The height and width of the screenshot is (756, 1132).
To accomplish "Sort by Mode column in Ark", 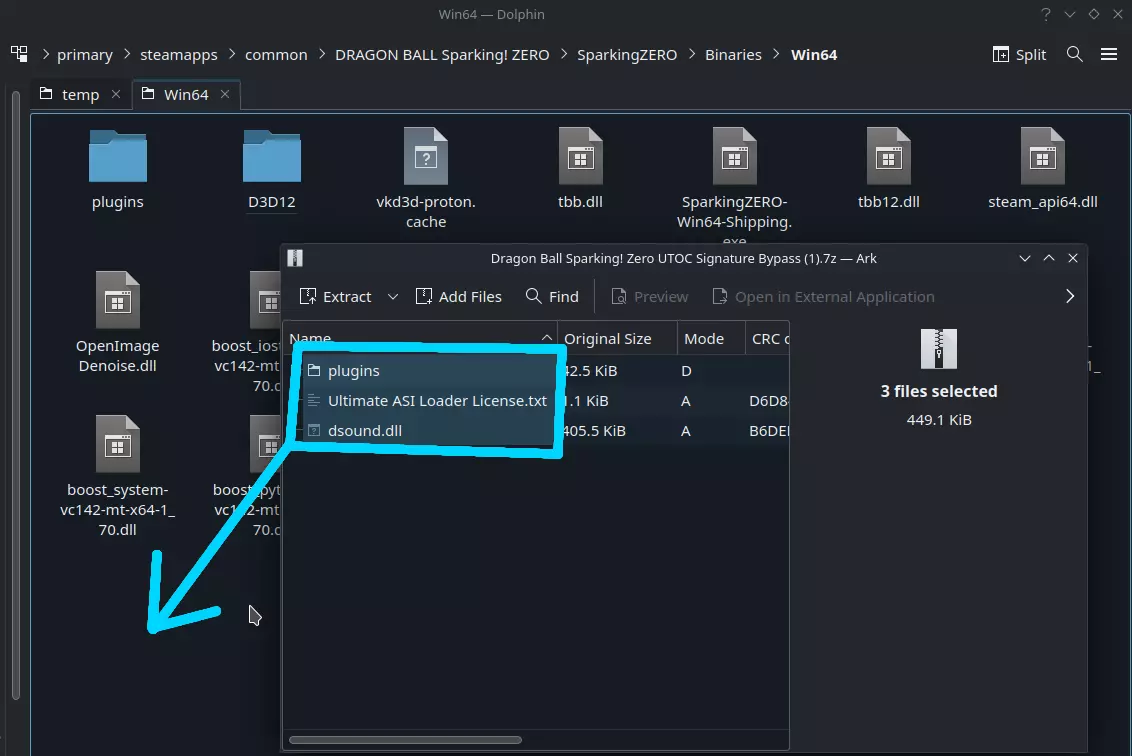I will pyautogui.click(x=710, y=339).
